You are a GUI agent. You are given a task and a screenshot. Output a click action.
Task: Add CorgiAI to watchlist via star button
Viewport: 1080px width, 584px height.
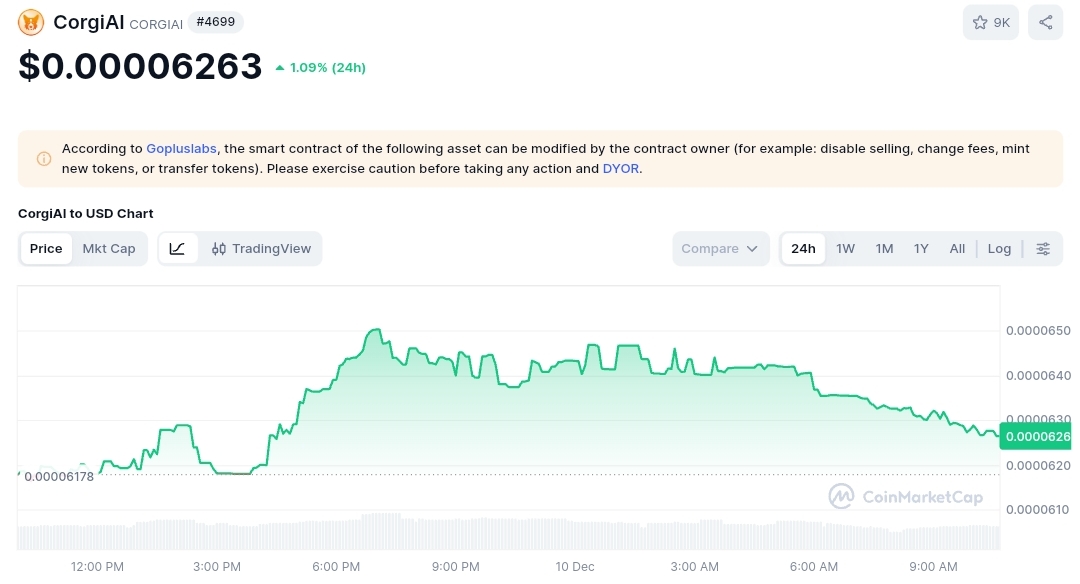click(x=990, y=22)
